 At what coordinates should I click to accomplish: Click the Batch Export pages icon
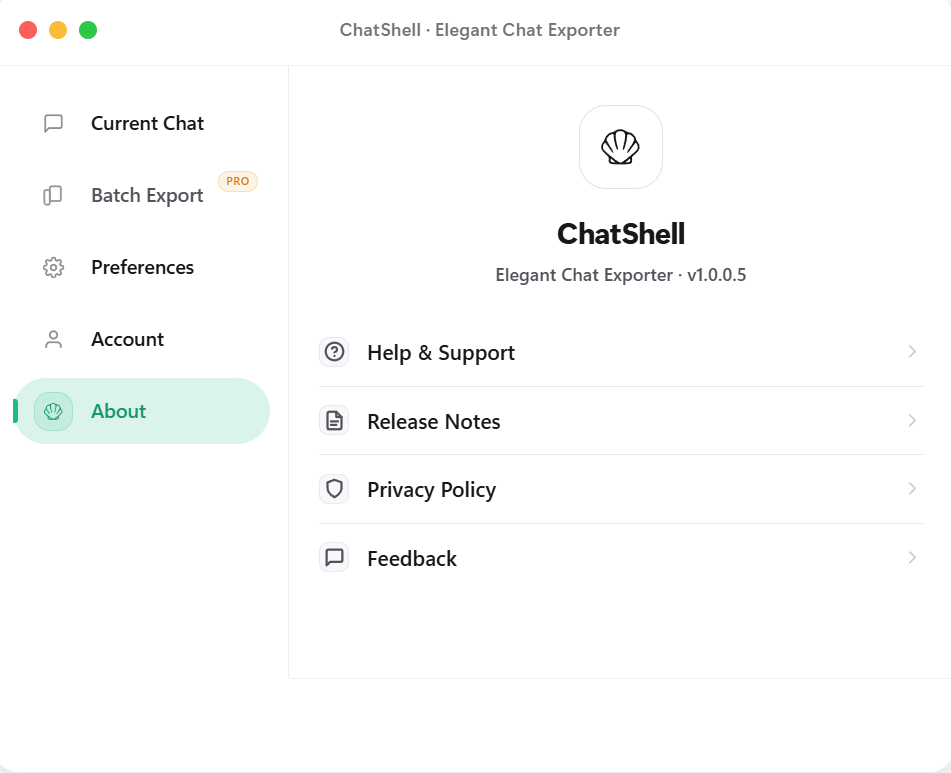(52, 195)
